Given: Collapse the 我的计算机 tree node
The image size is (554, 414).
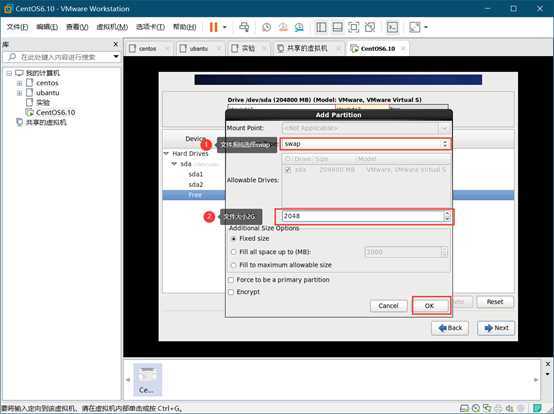Looking at the screenshot, I should tap(9, 73).
